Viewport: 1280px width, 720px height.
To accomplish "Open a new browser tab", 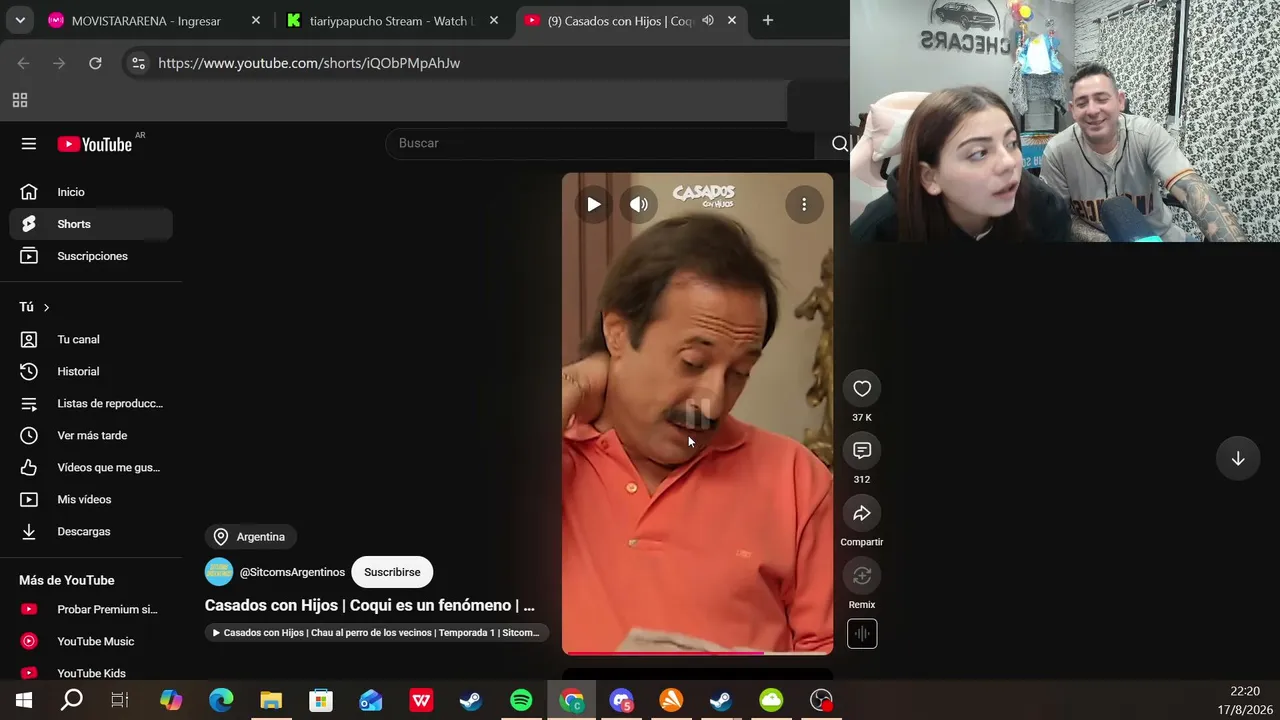I will 768,20.
